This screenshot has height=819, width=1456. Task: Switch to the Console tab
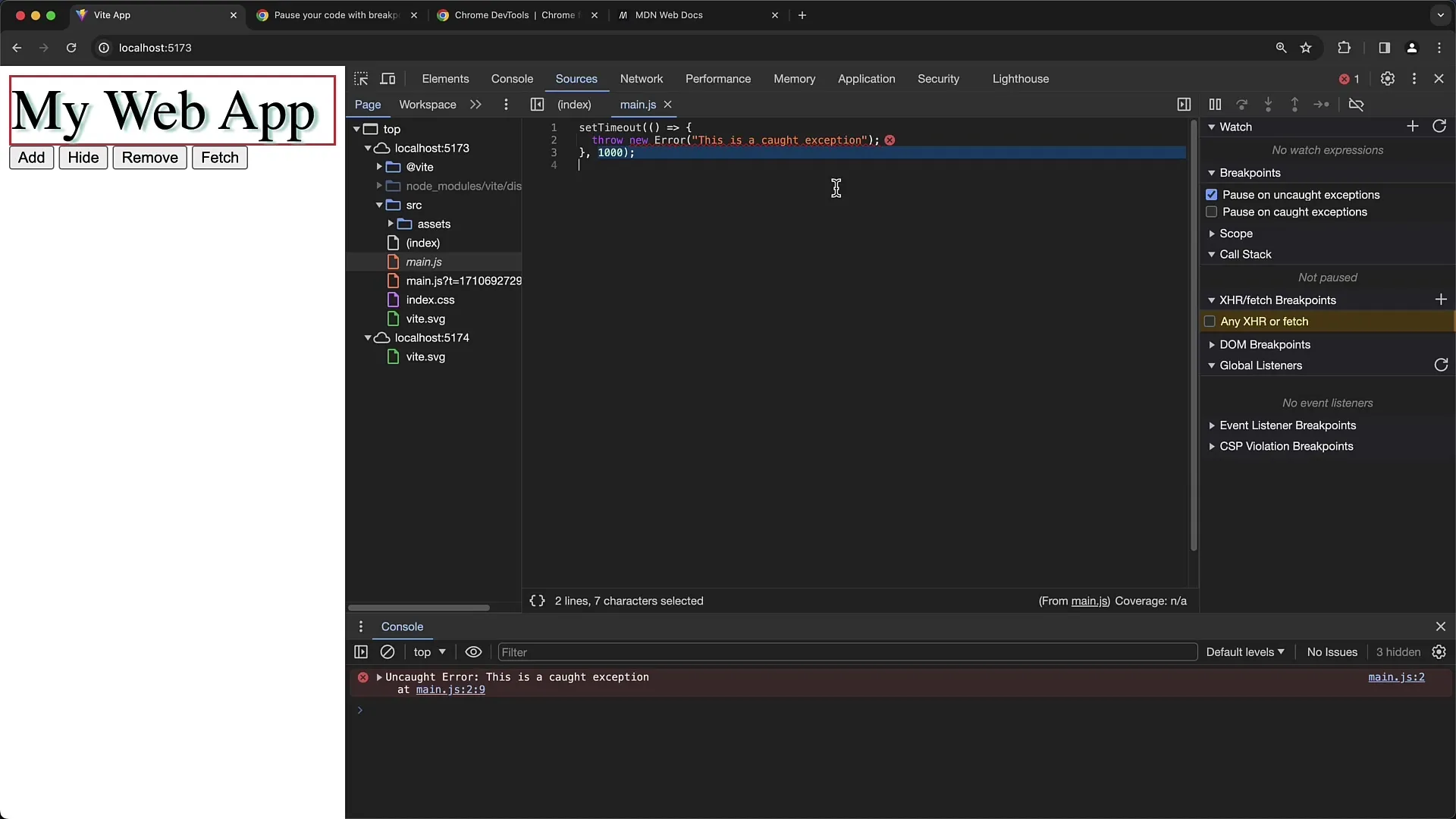coord(512,78)
